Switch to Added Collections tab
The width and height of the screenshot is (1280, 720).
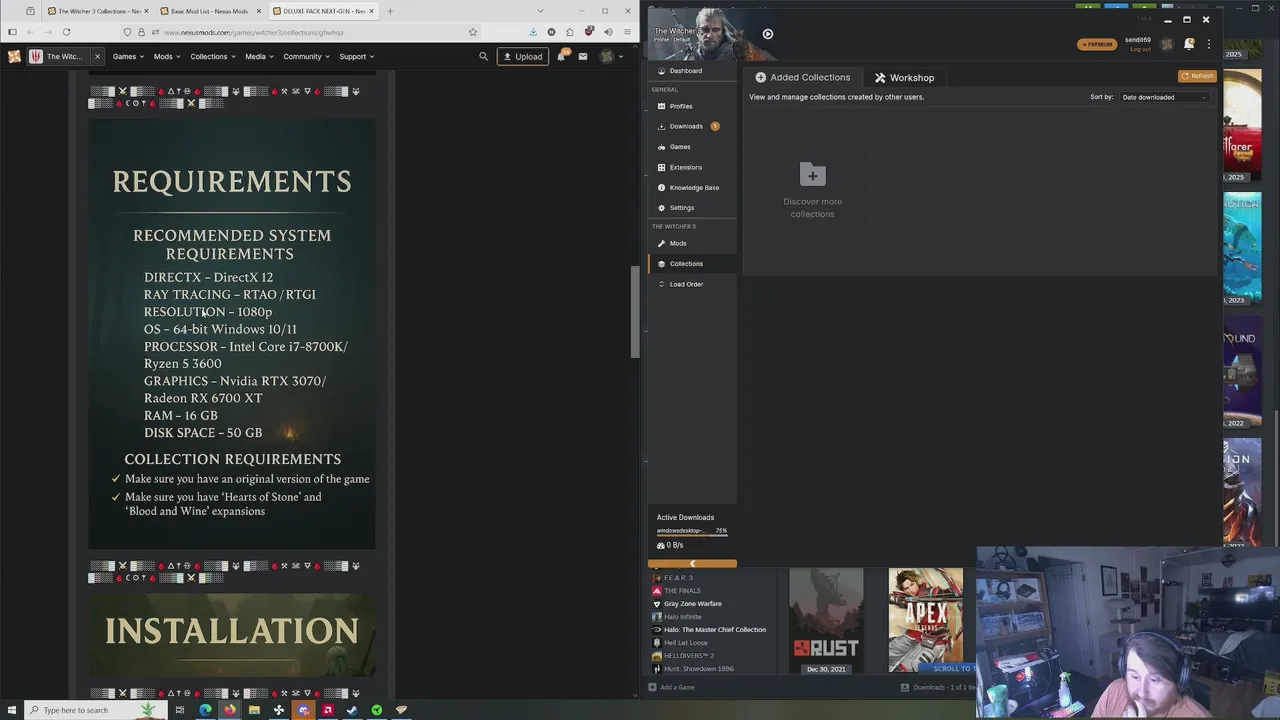[802, 77]
